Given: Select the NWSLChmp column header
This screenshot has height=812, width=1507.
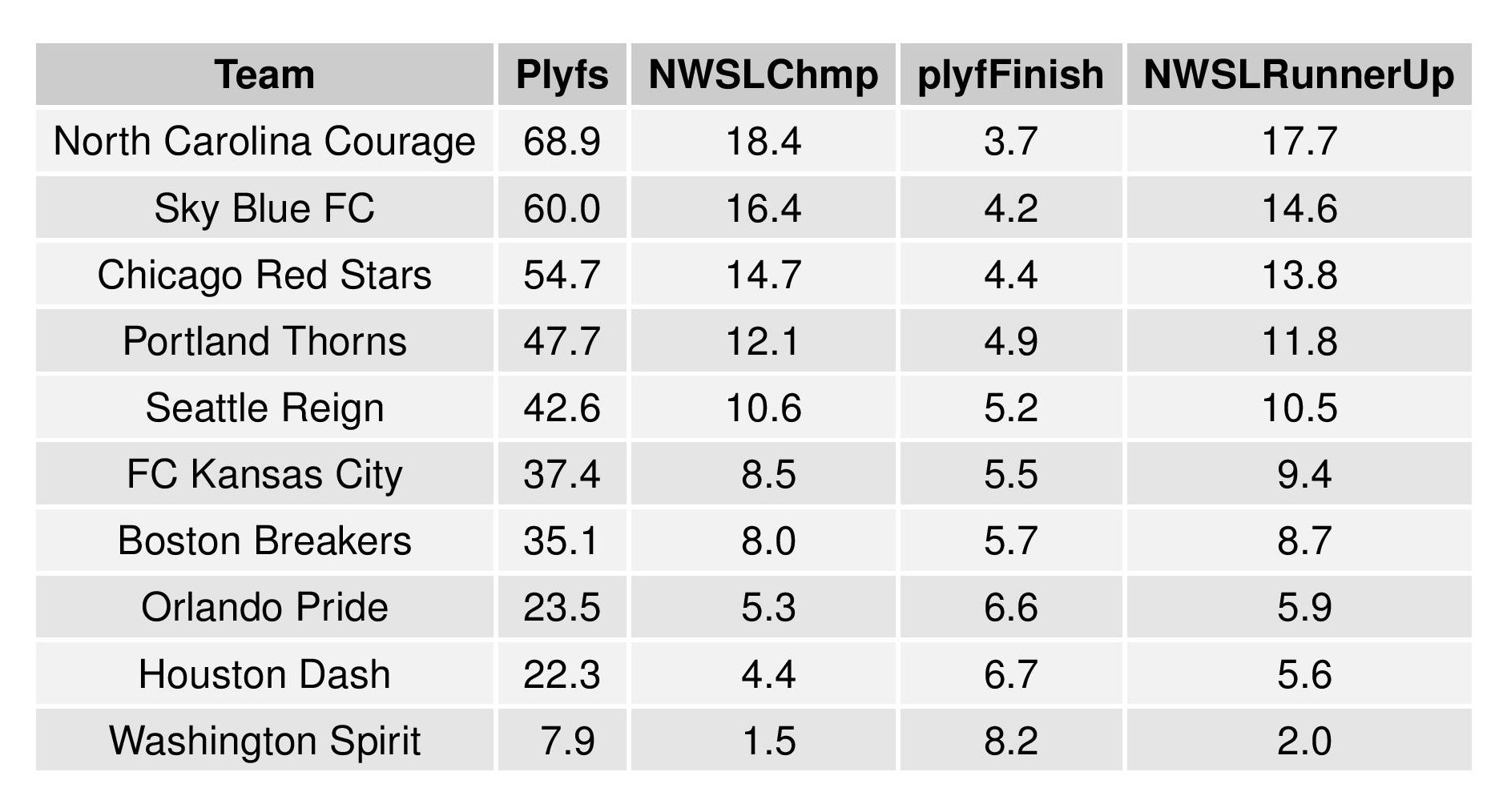Looking at the screenshot, I should click(x=763, y=74).
